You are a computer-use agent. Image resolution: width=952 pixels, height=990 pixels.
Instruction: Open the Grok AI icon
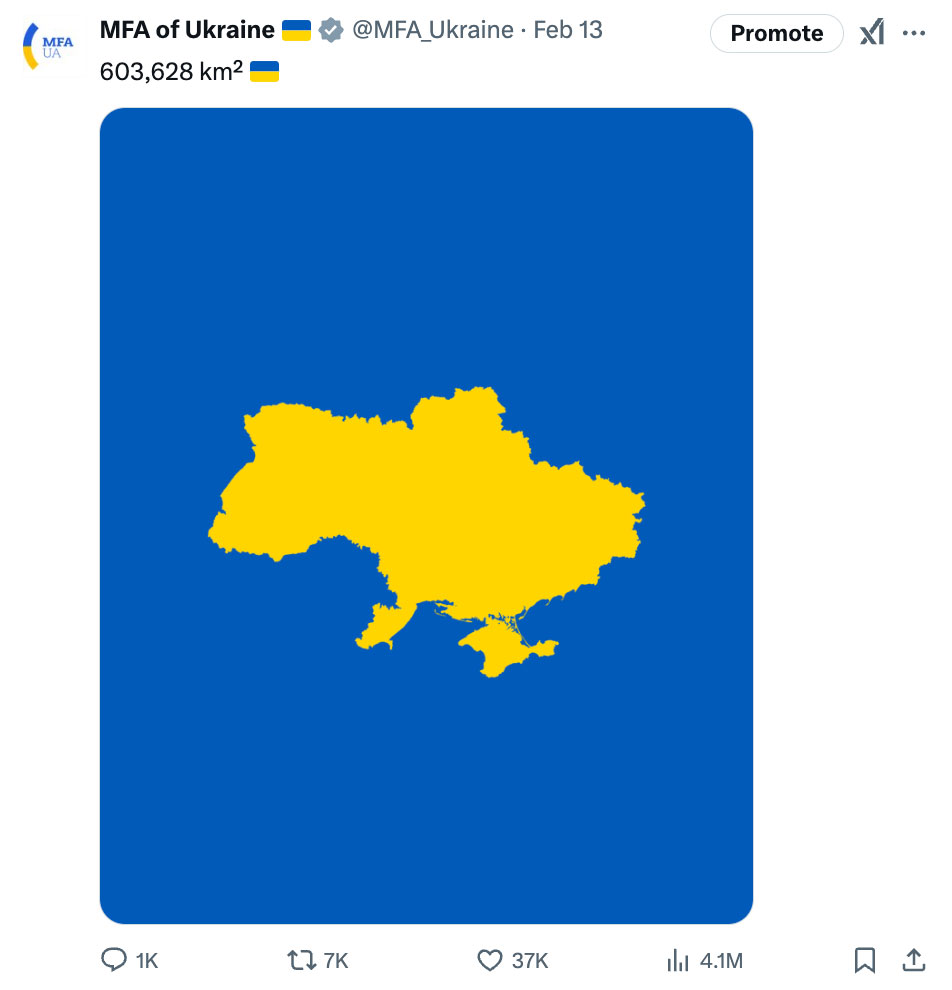click(x=872, y=33)
